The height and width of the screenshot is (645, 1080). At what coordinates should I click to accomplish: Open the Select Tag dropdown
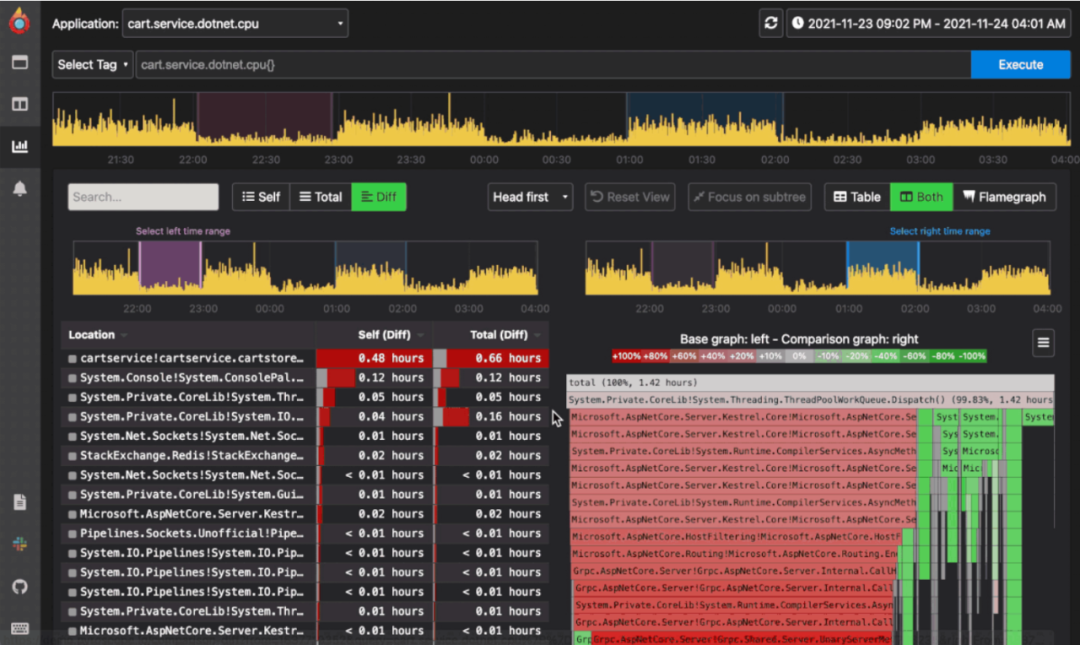(91, 63)
